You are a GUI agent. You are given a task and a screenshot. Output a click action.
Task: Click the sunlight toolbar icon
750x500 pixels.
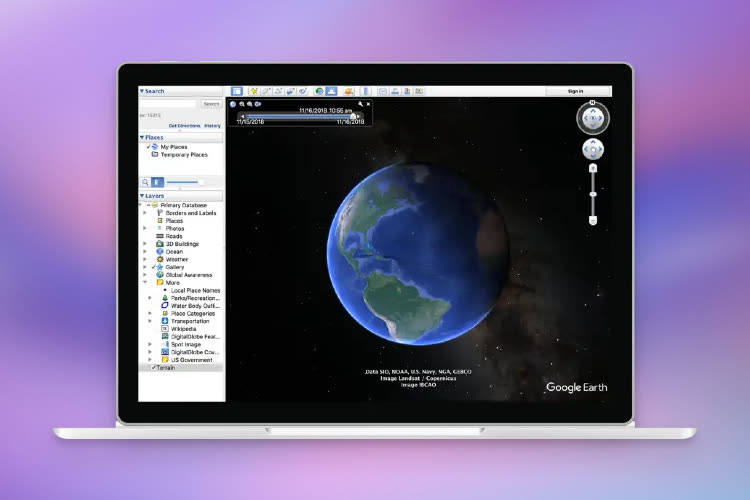point(331,91)
